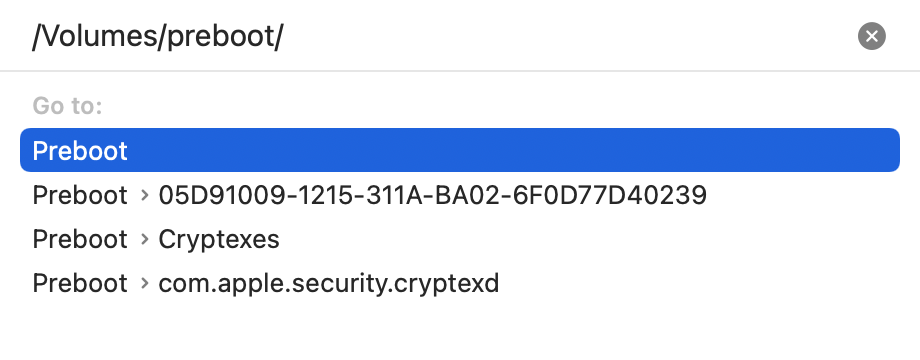Go to the Cryptexes folder suggestion
The image size is (920, 360).
click(x=459, y=239)
